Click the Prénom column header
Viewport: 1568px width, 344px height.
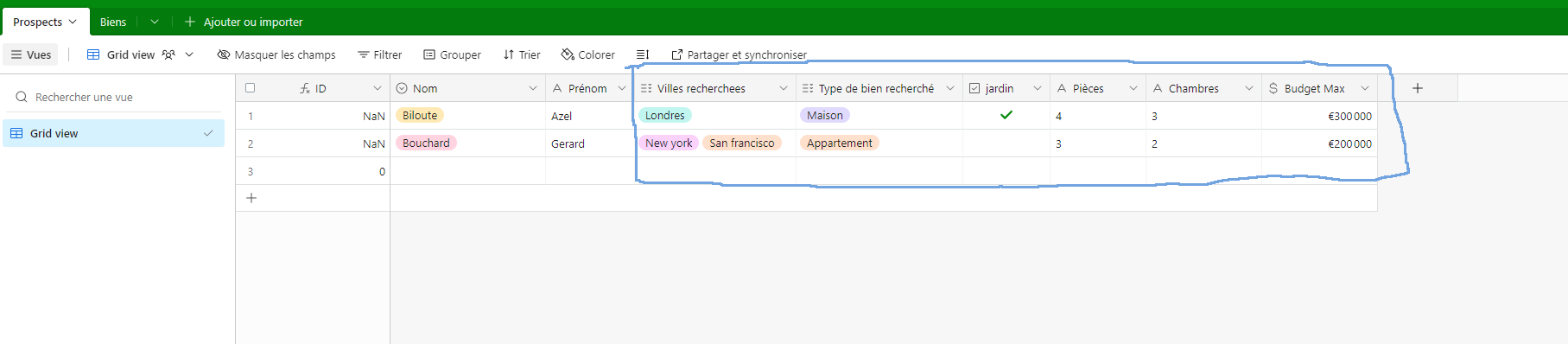coord(589,88)
